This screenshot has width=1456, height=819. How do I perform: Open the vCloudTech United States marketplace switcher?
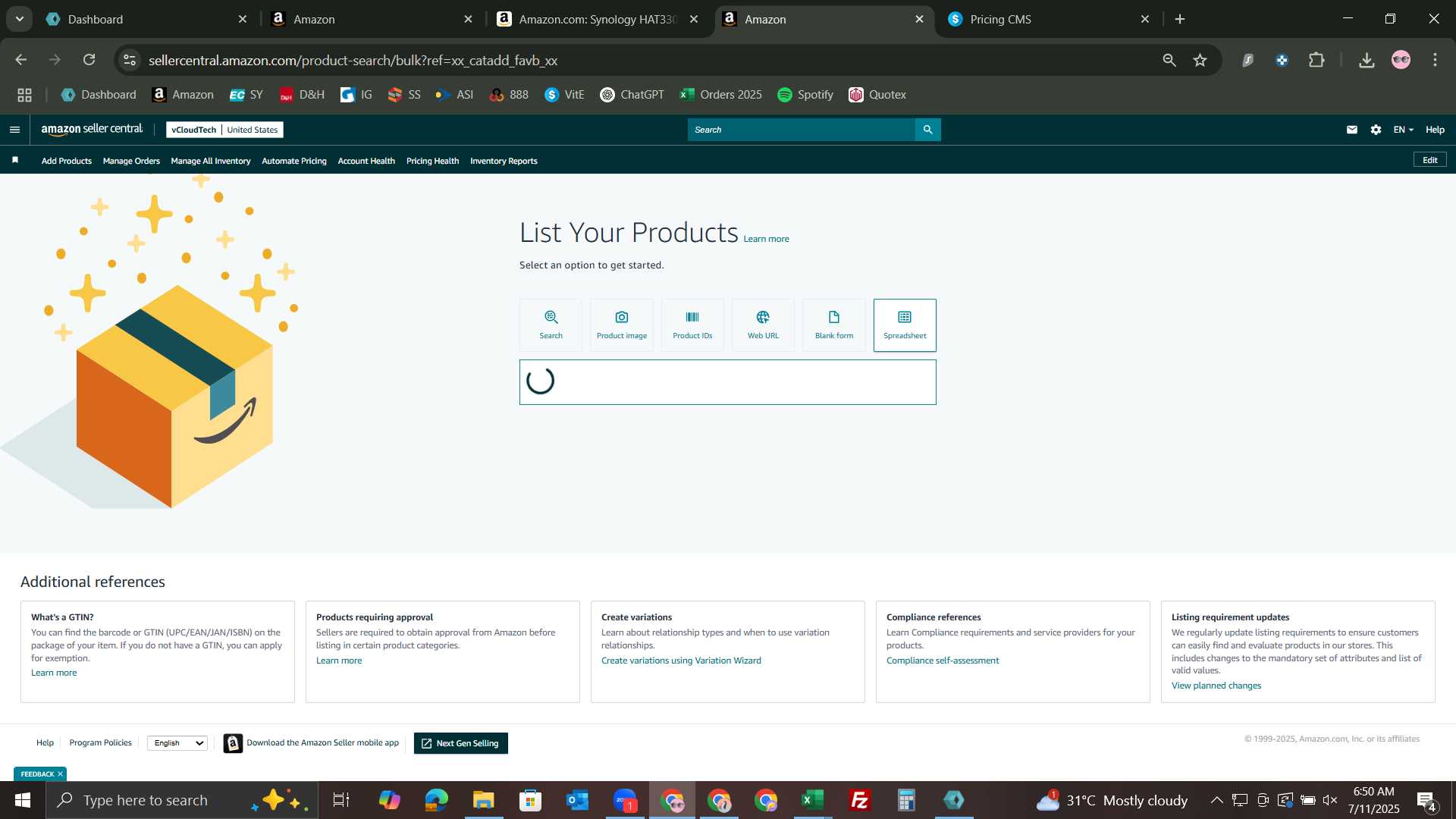click(x=224, y=130)
